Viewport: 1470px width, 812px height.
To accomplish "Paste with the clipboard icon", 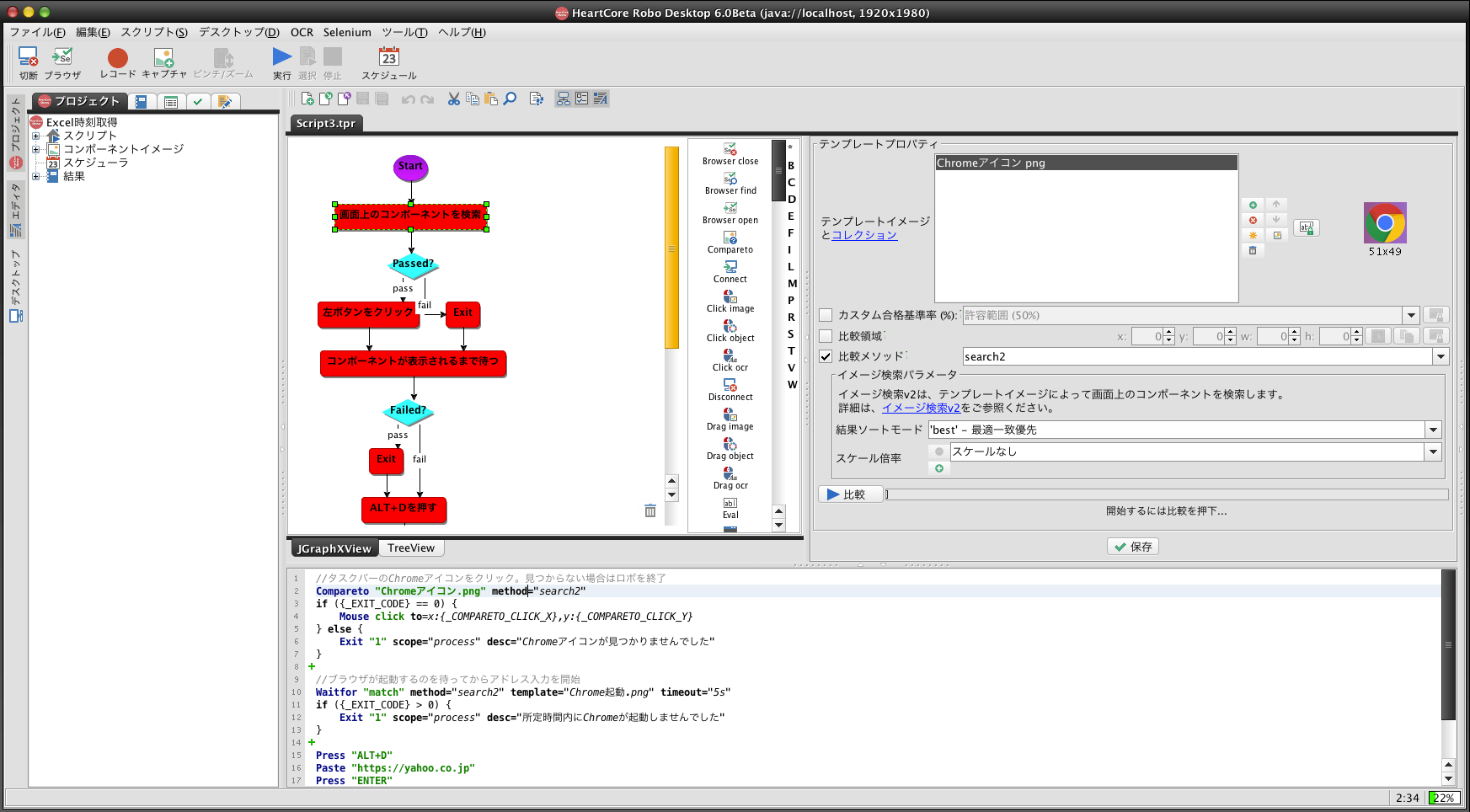I will (491, 99).
